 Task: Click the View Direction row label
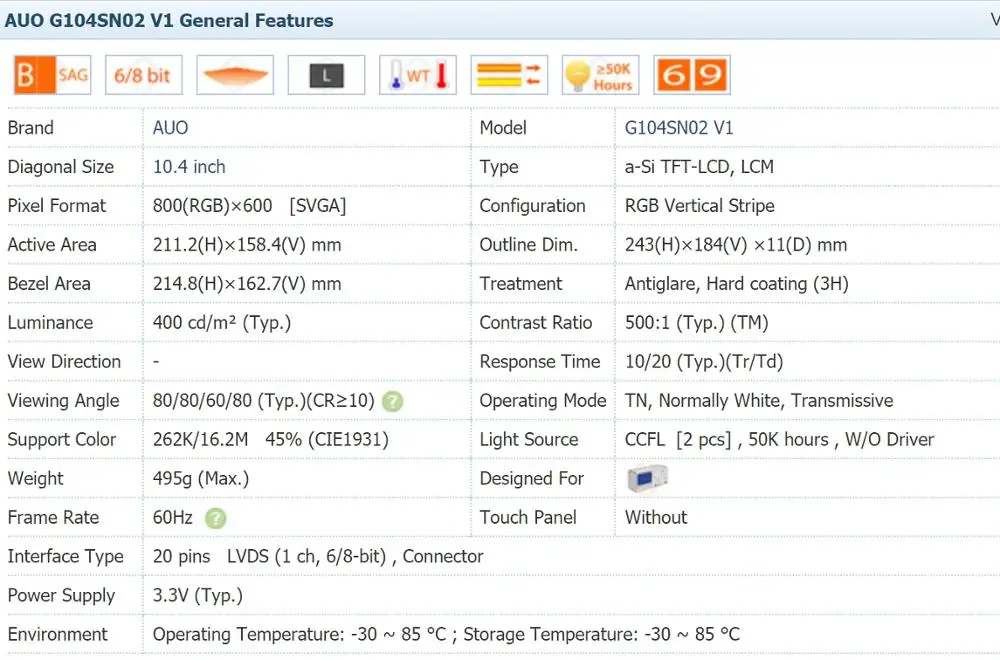(x=64, y=362)
